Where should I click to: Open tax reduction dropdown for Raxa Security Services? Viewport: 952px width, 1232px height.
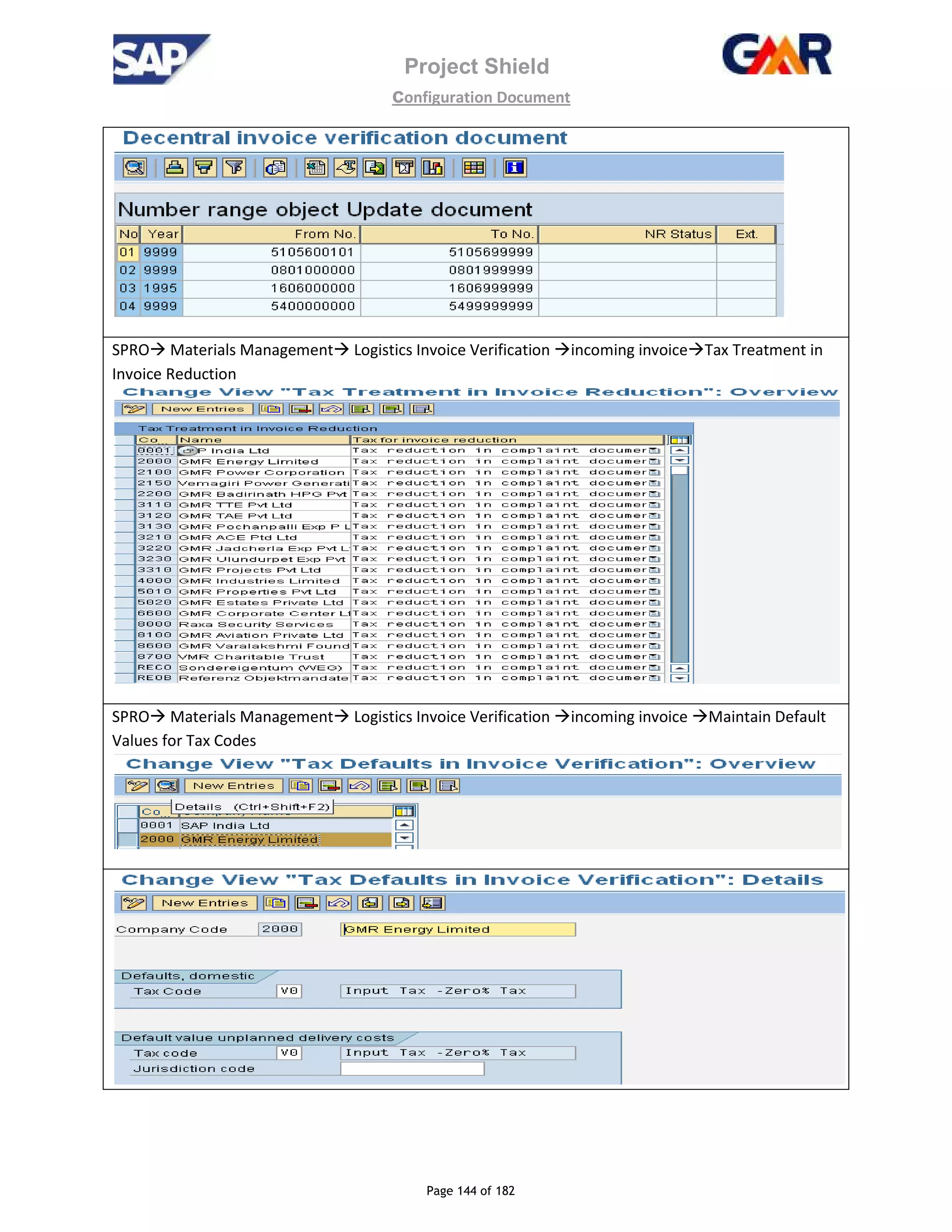[654, 624]
